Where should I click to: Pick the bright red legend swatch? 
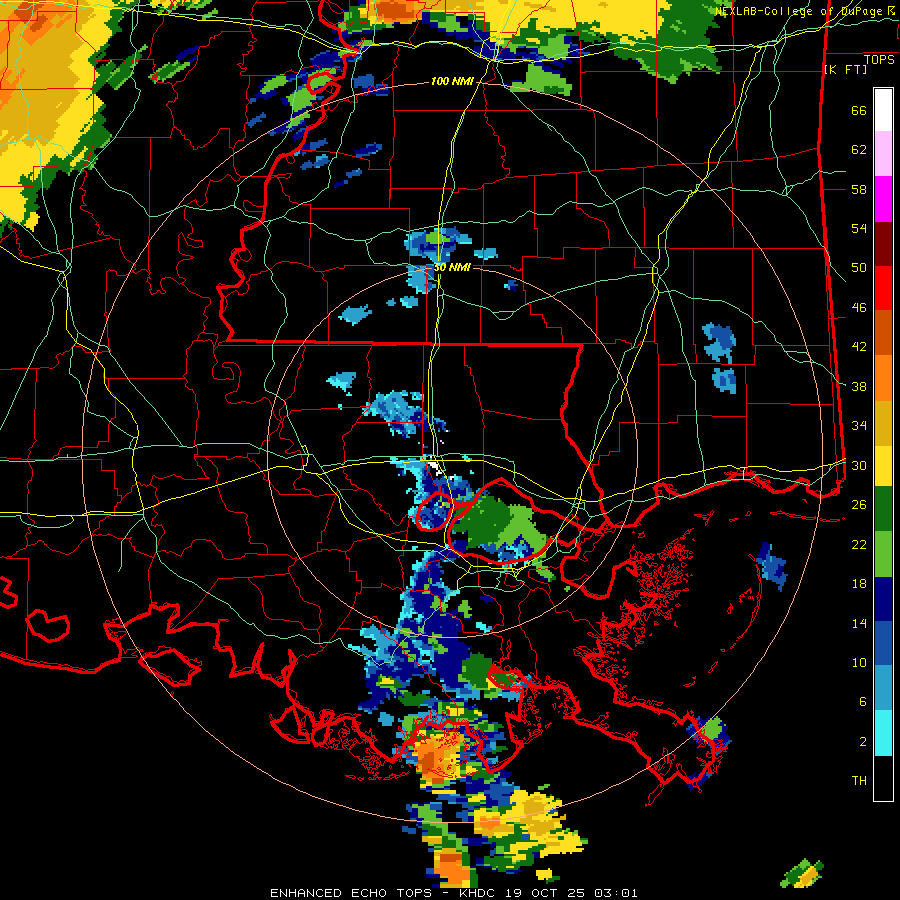(883, 288)
